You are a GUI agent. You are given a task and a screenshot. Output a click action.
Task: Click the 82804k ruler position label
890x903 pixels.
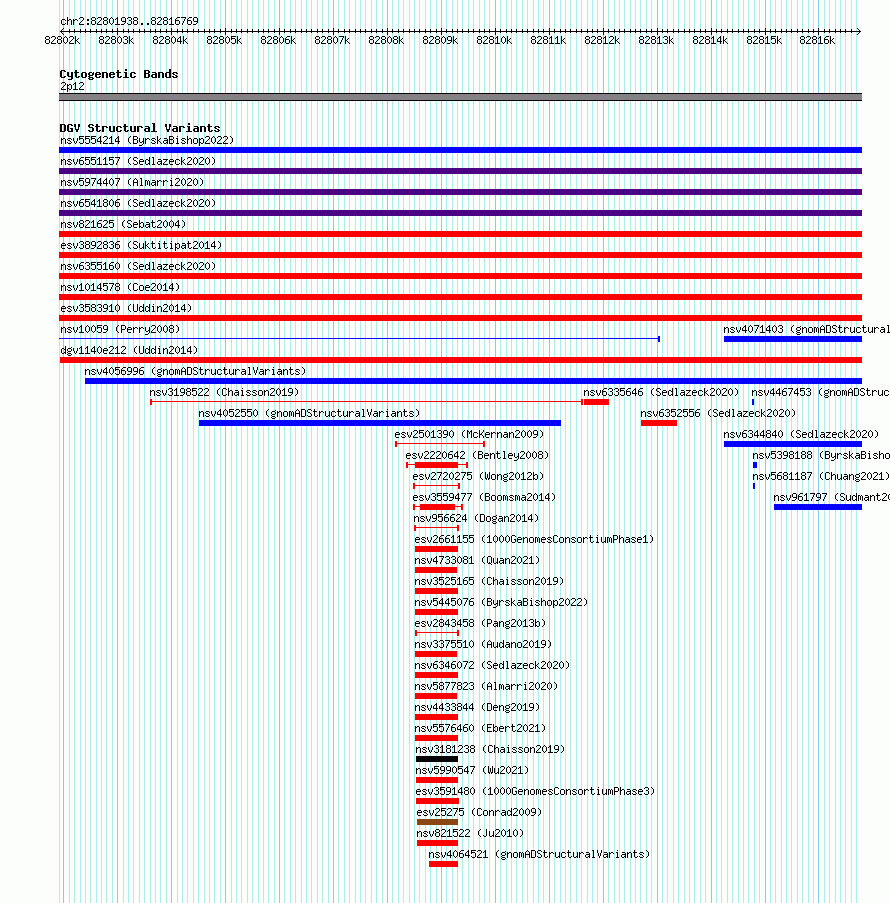pos(170,40)
